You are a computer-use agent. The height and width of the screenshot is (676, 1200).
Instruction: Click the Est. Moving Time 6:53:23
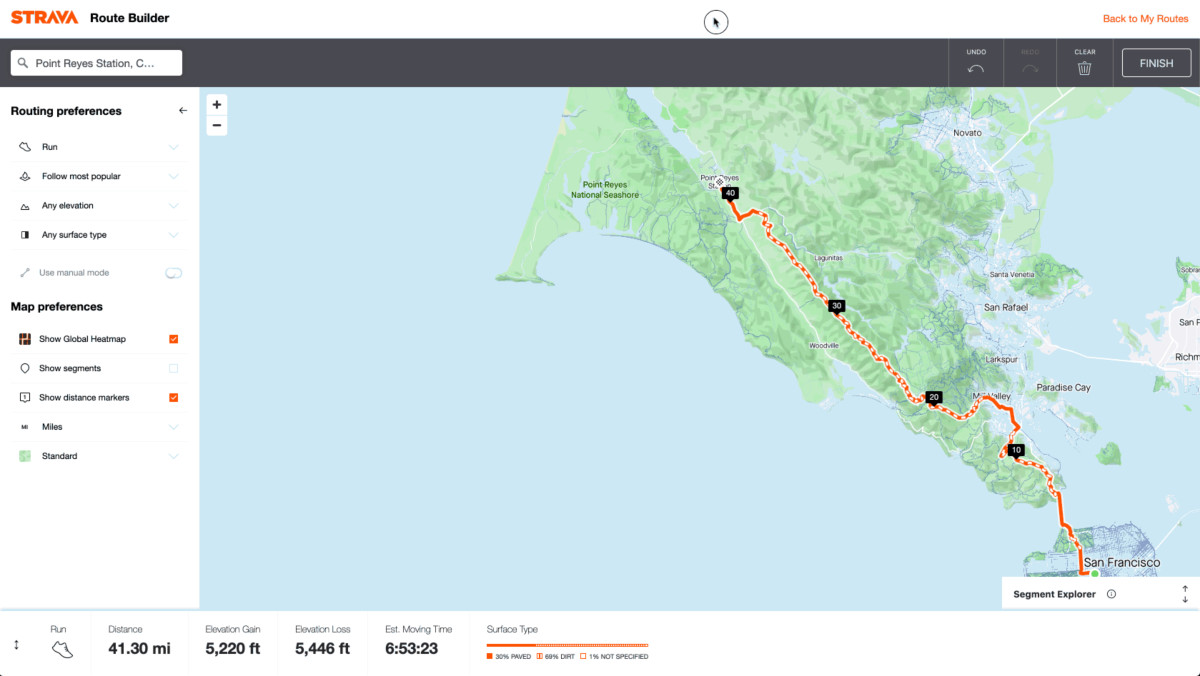click(413, 649)
